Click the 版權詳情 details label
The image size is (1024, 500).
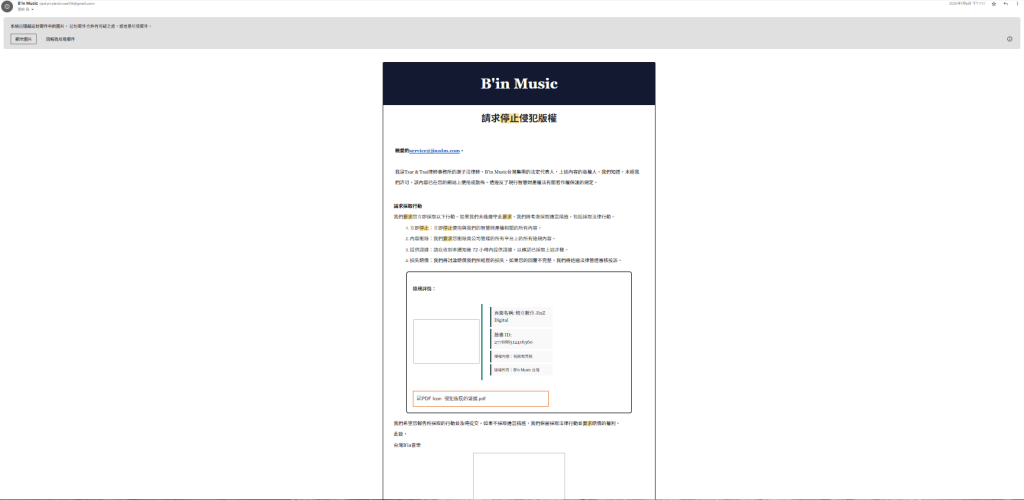(424, 288)
